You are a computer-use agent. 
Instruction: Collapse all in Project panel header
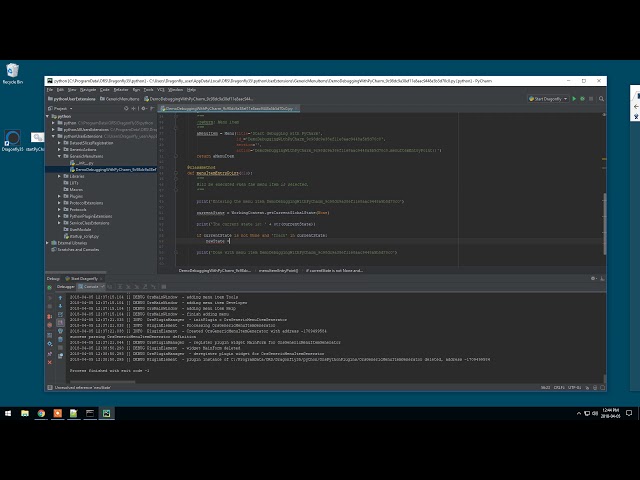[133, 109]
